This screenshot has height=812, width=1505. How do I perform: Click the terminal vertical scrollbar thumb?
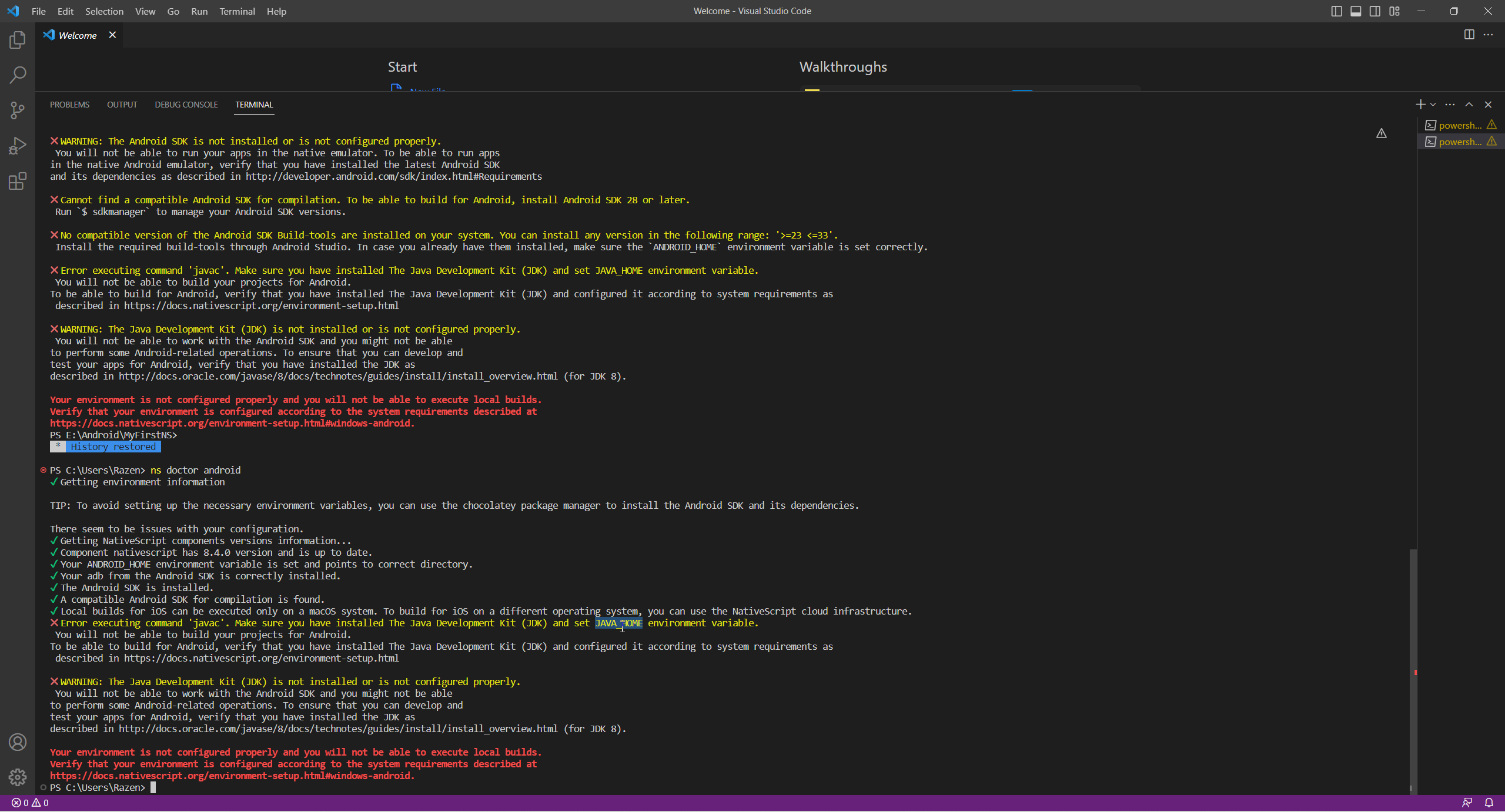point(1413,670)
